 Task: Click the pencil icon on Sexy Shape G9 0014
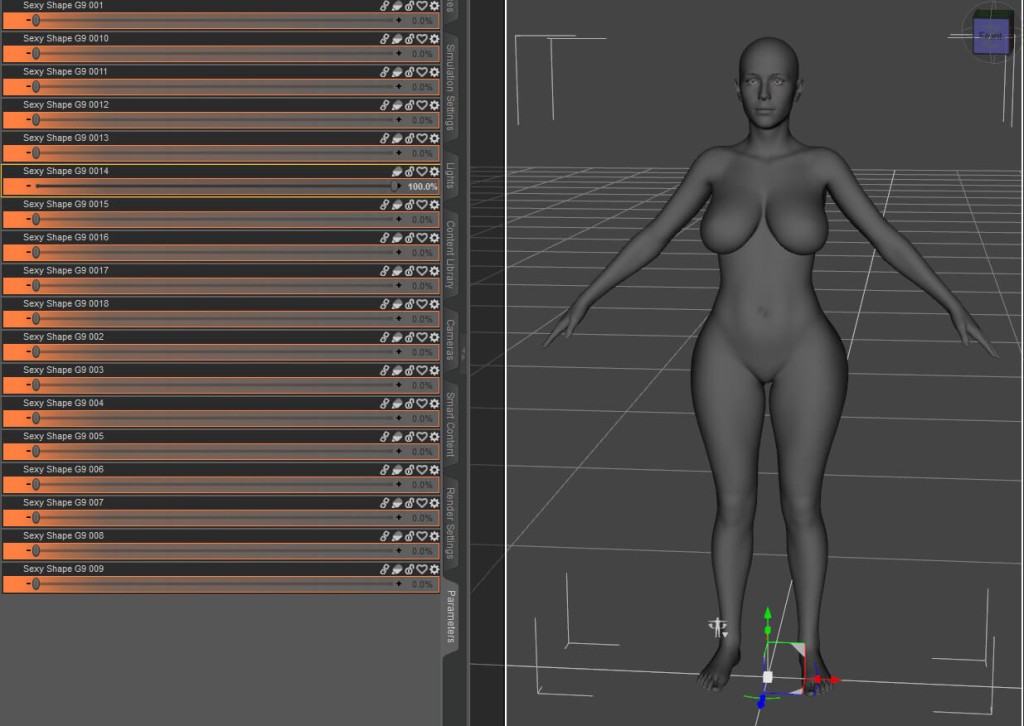[x=397, y=172]
